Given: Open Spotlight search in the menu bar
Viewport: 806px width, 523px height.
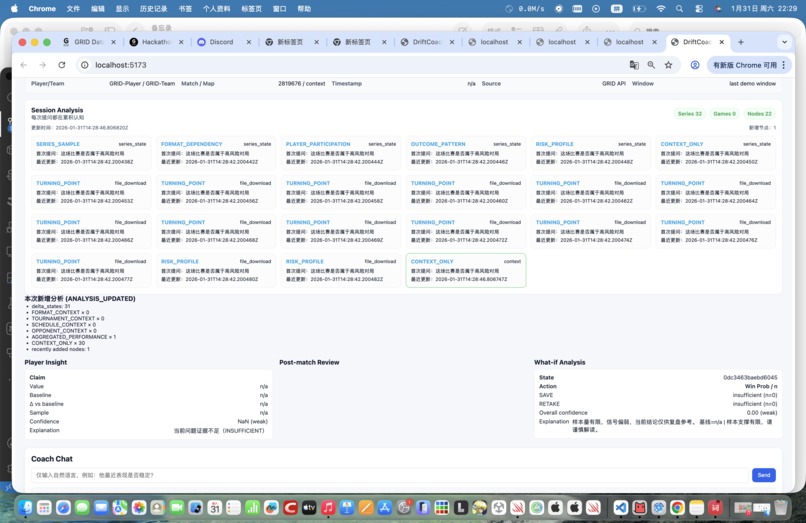Looking at the screenshot, I should (680, 9).
